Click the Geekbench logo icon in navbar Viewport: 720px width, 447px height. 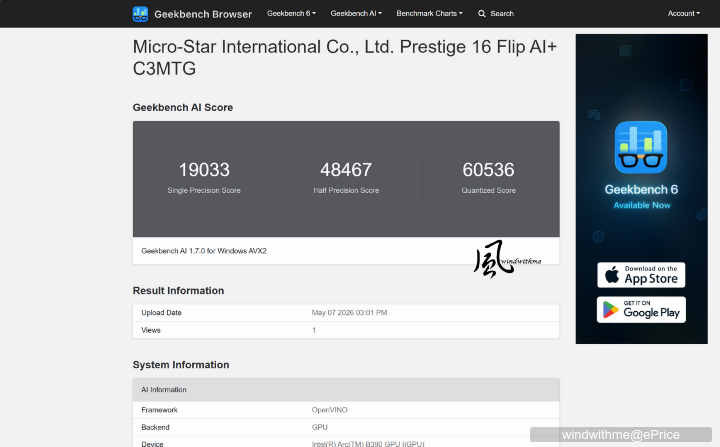140,14
